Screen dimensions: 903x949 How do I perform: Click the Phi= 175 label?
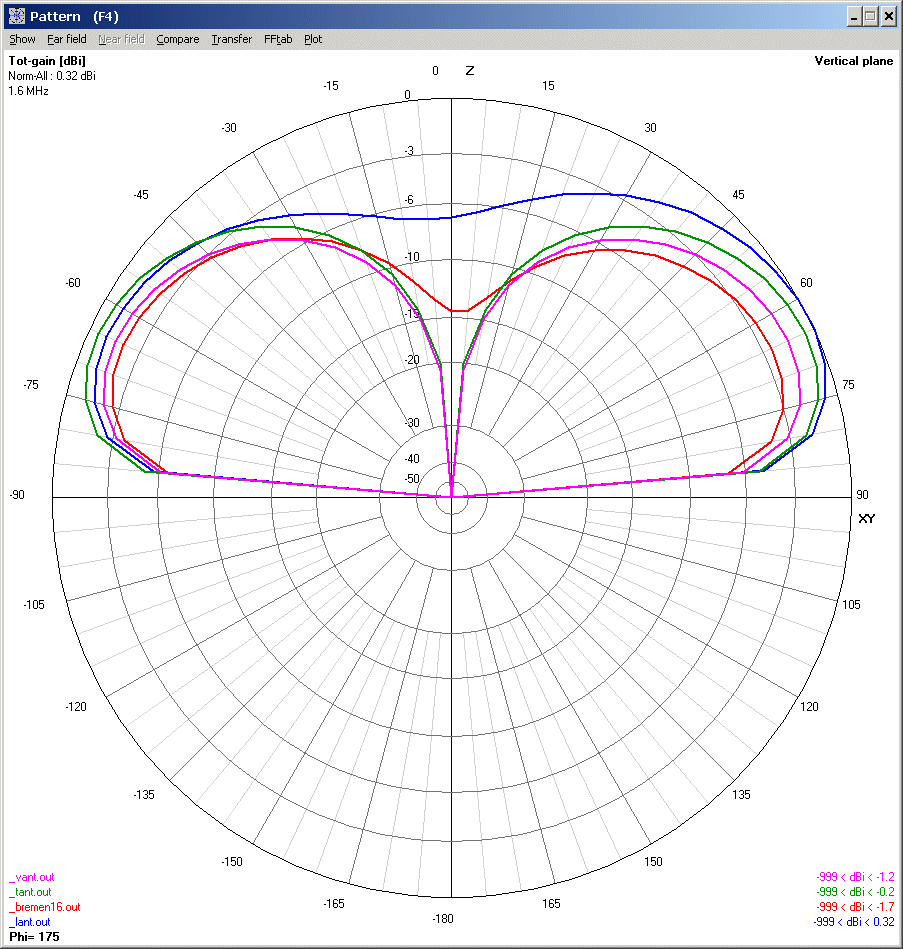tap(34, 937)
